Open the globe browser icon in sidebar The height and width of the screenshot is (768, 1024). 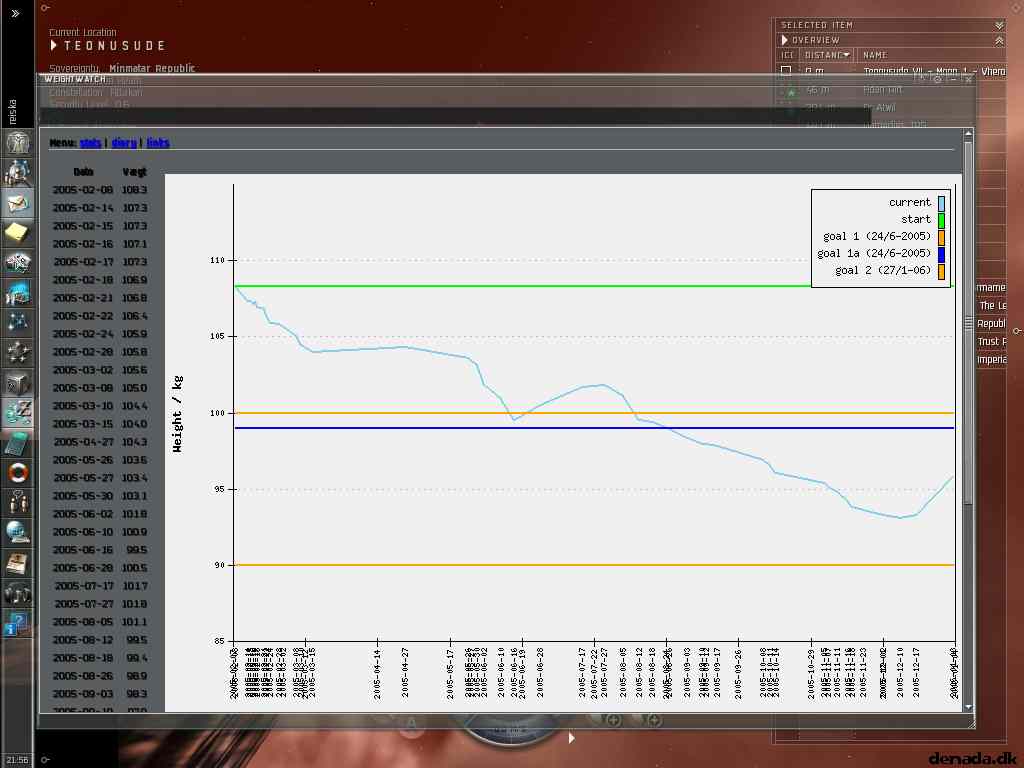coord(18,534)
